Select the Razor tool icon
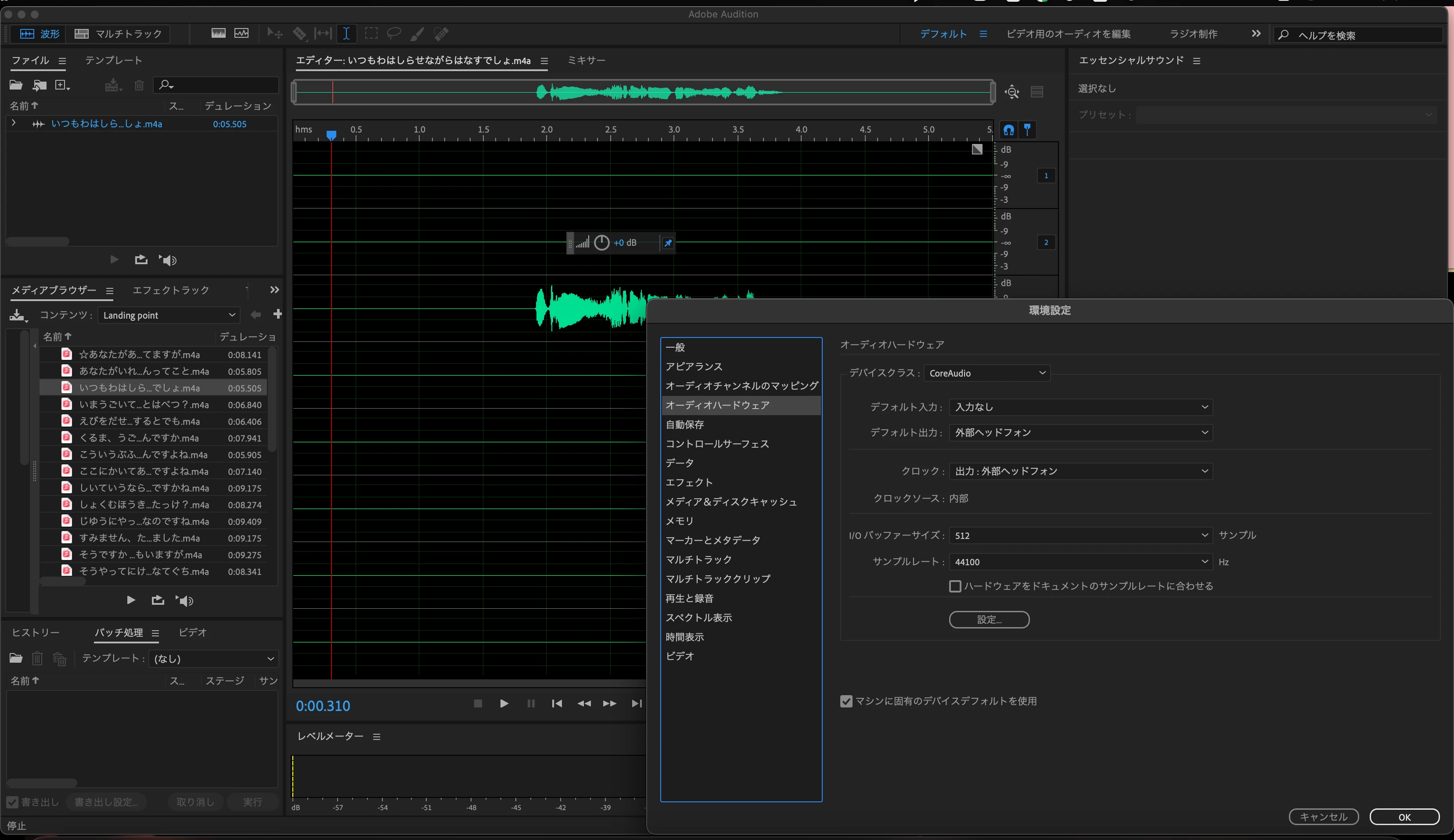 click(299, 33)
